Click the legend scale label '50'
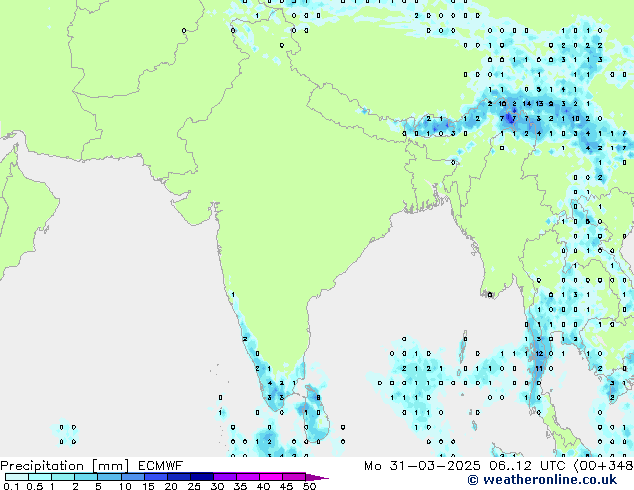 [x=309, y=486]
